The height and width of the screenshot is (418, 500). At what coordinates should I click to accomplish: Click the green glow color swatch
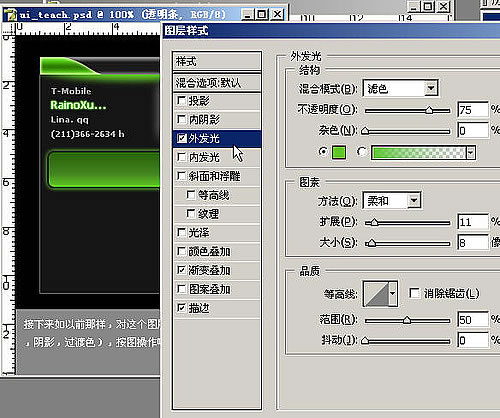[x=339, y=152]
